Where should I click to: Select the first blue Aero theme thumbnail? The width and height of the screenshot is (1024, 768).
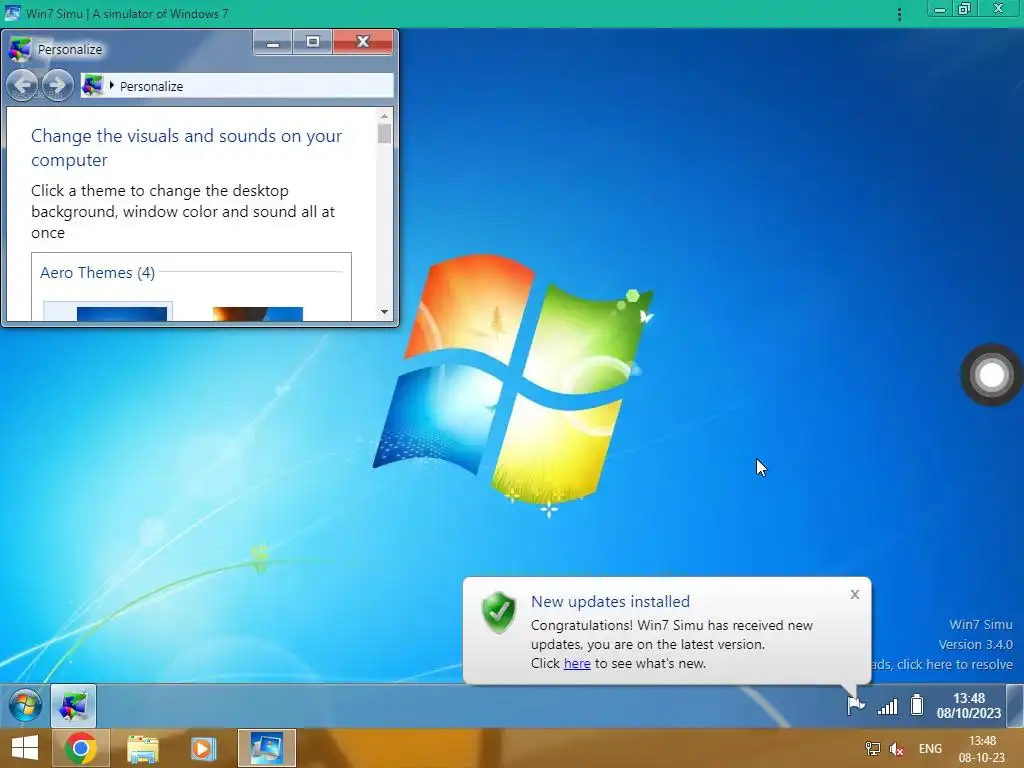click(x=121, y=313)
